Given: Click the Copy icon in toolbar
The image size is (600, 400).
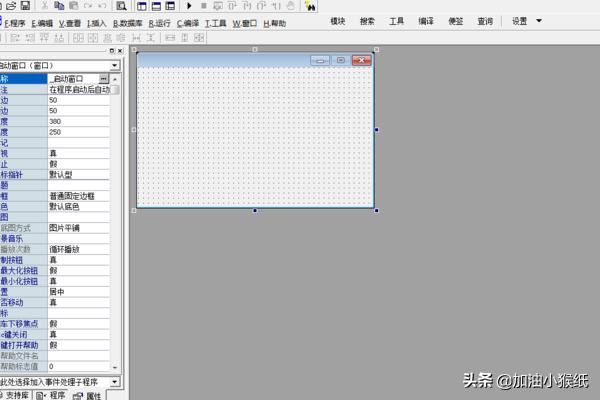Looking at the screenshot, I should coord(59,6).
